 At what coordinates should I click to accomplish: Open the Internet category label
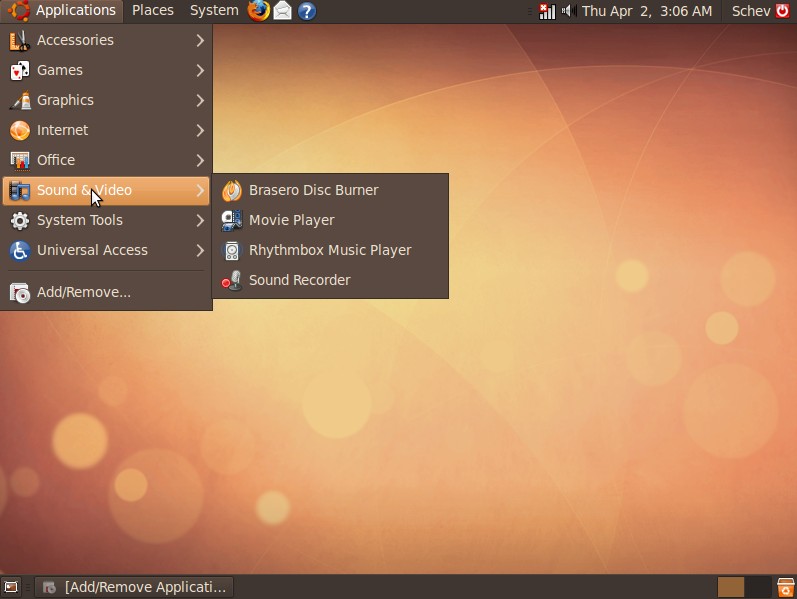(x=63, y=130)
